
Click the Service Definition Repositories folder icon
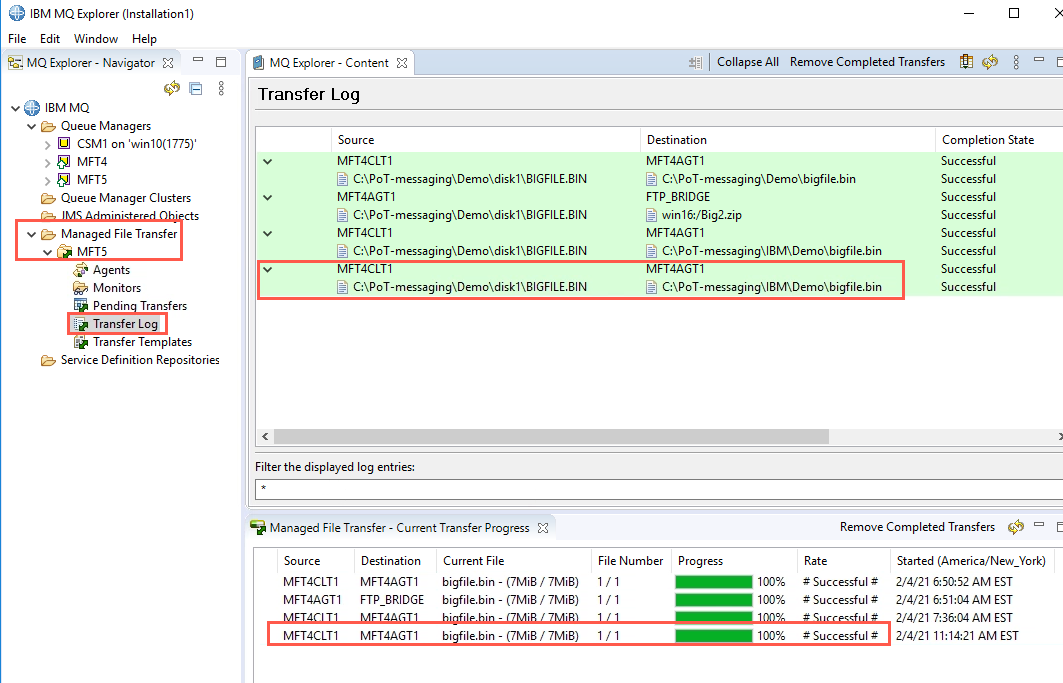48,360
